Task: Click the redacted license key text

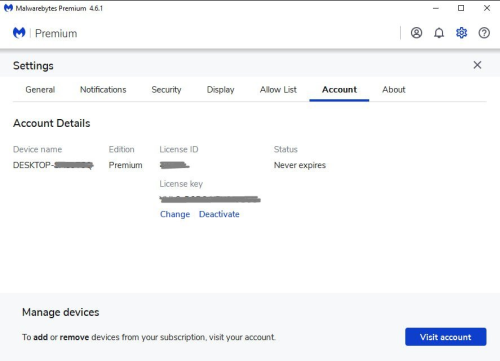Action: coord(210,199)
